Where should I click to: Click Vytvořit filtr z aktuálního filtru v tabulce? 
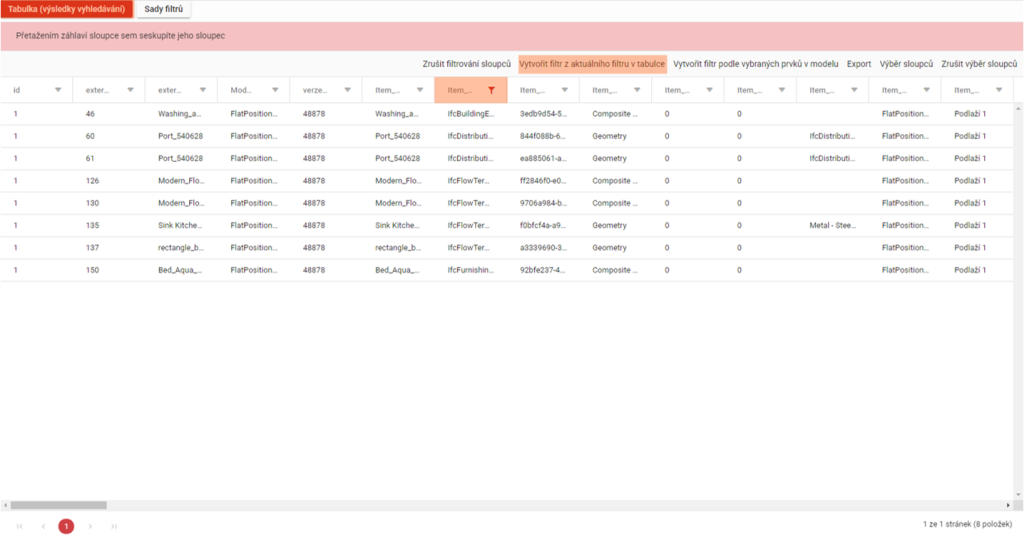[x=592, y=64]
